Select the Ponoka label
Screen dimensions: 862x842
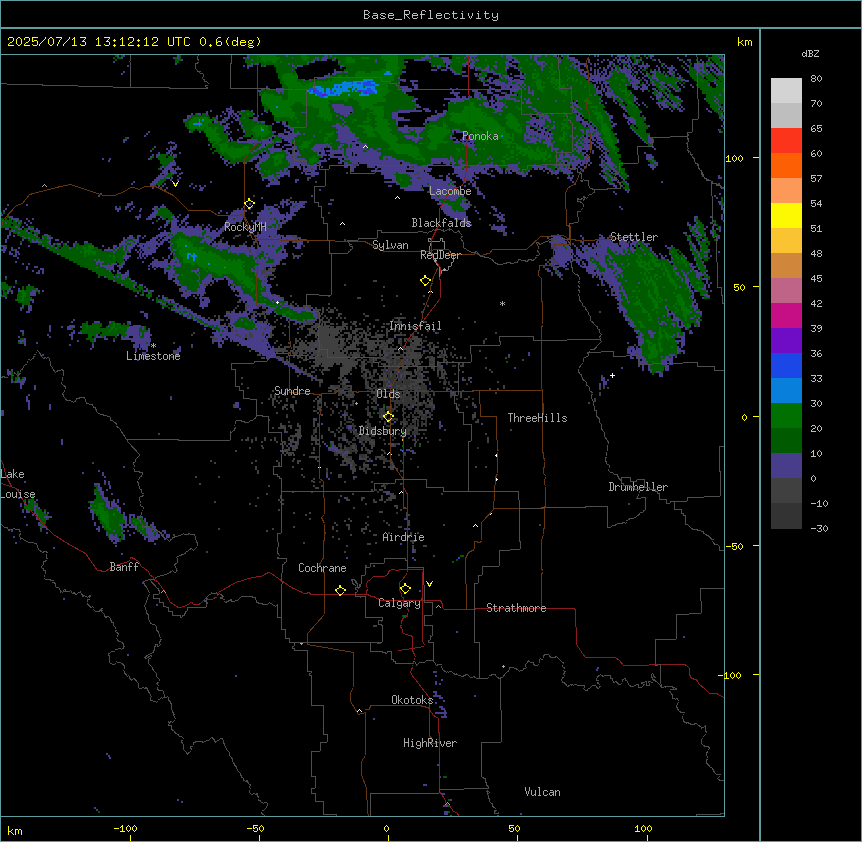tap(480, 136)
